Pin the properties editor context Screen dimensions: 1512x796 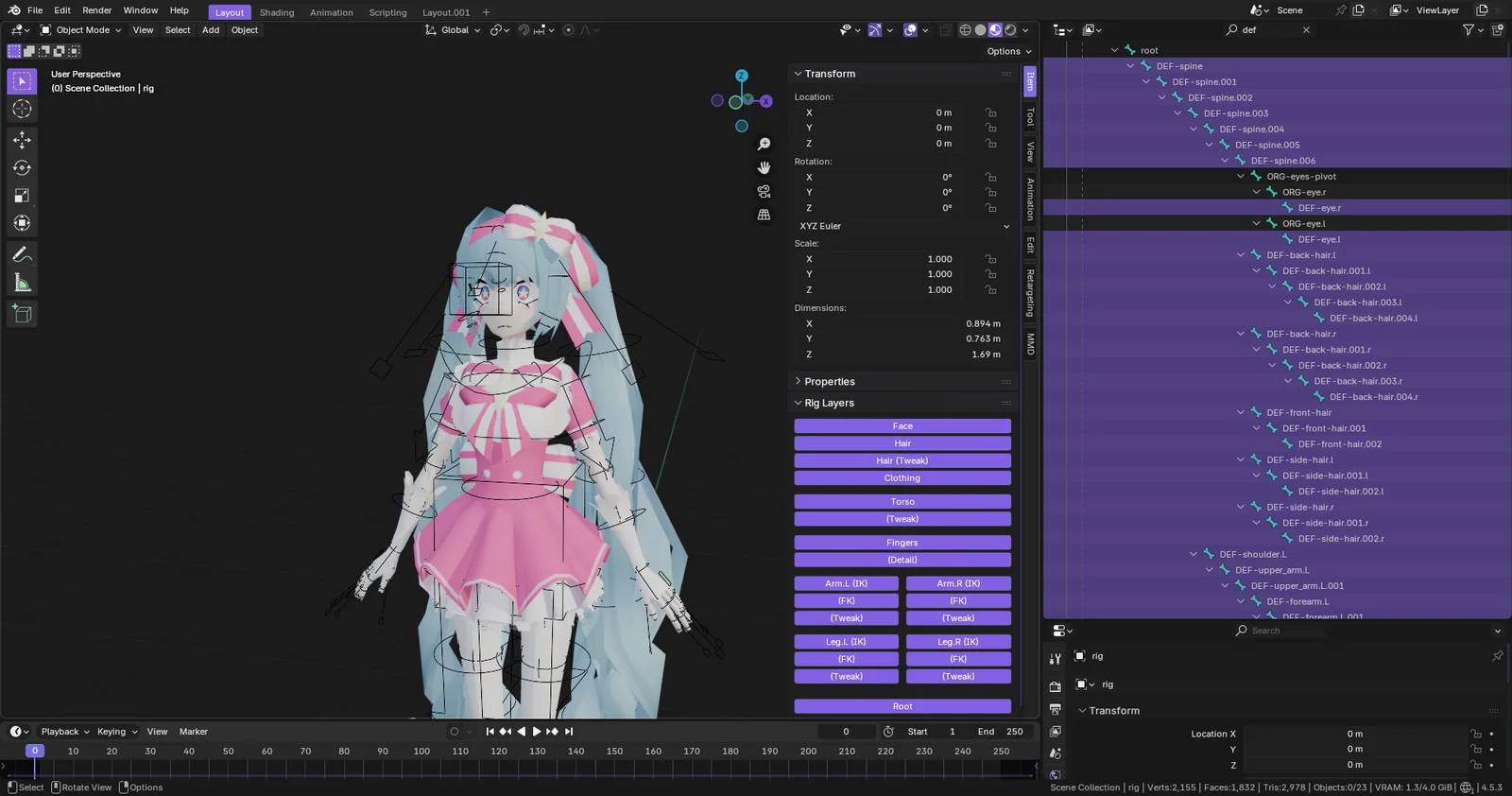click(x=1497, y=656)
